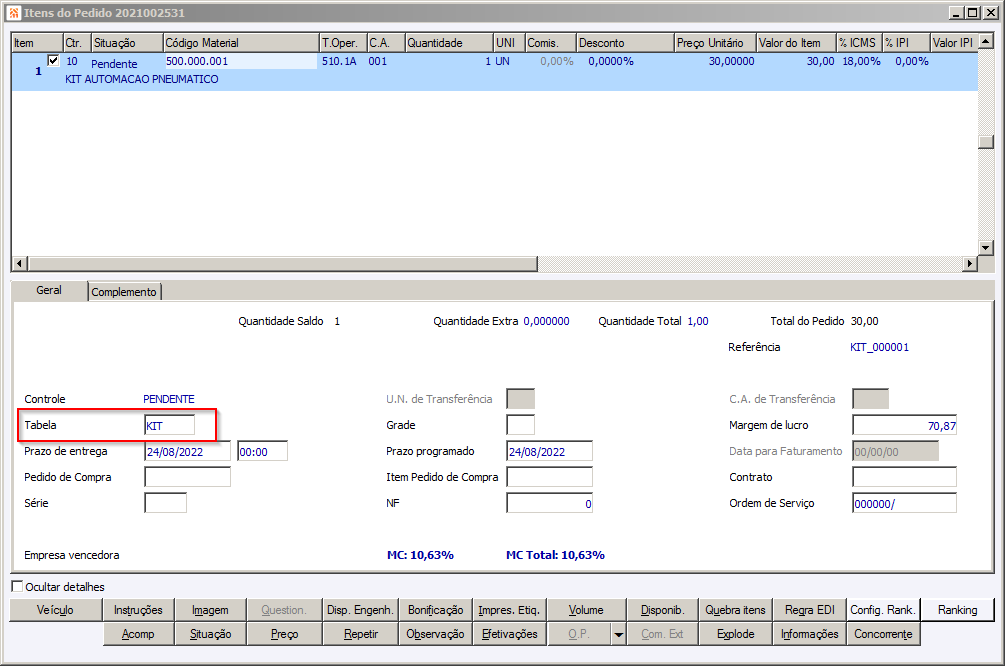This screenshot has height=666, width=1005.
Task: Click the 30,00000 unit price cell
Action: pos(731,62)
